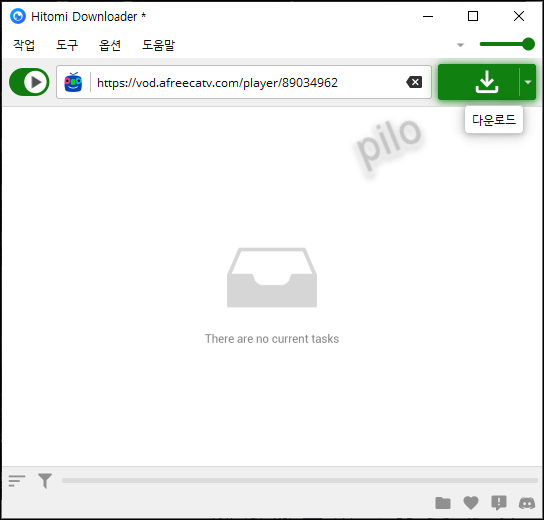Maximize the Hitomi Downloader window

pyautogui.click(x=473, y=16)
